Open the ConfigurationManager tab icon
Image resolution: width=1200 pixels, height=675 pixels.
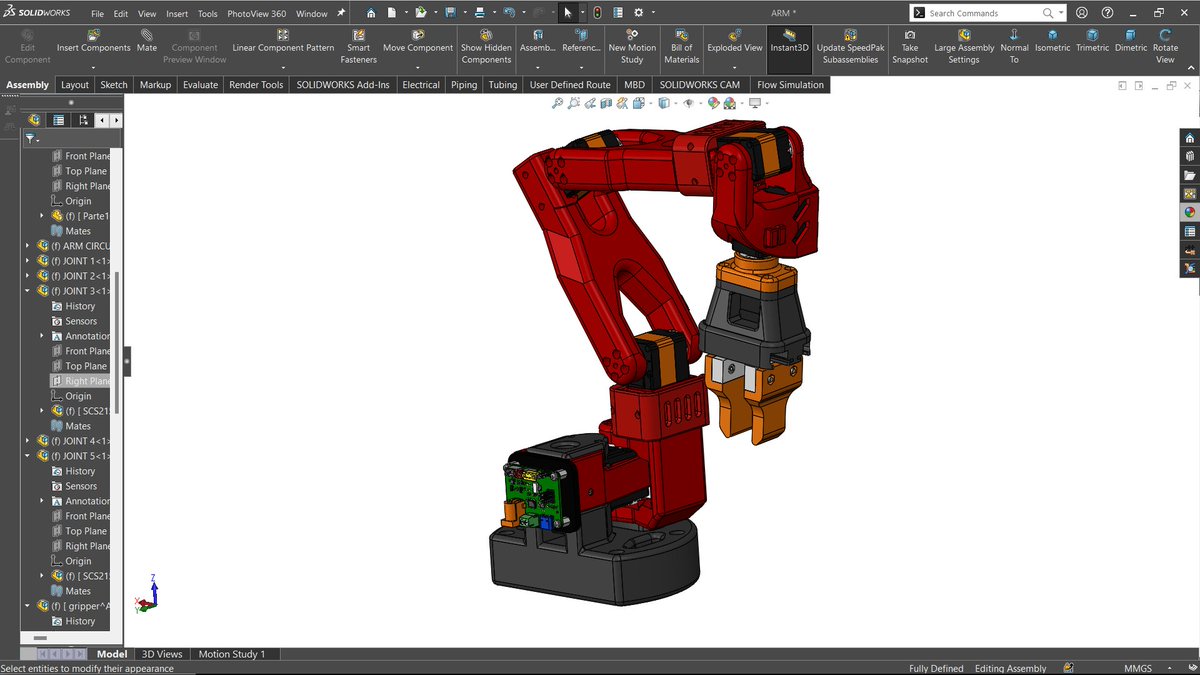(83, 120)
